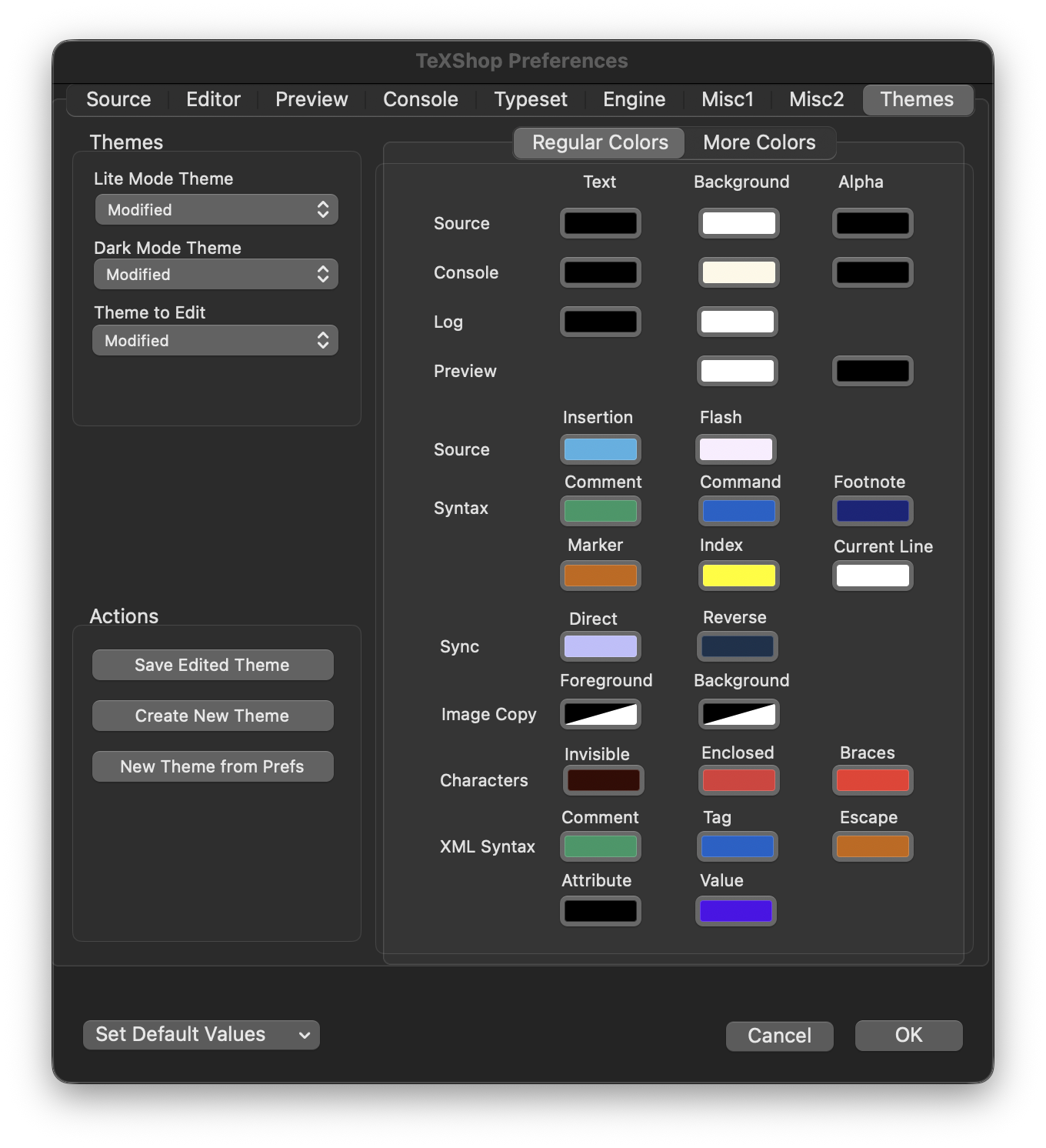Click the Save Edited Theme button
Viewport: 1046px width, 1148px height.
(x=212, y=666)
